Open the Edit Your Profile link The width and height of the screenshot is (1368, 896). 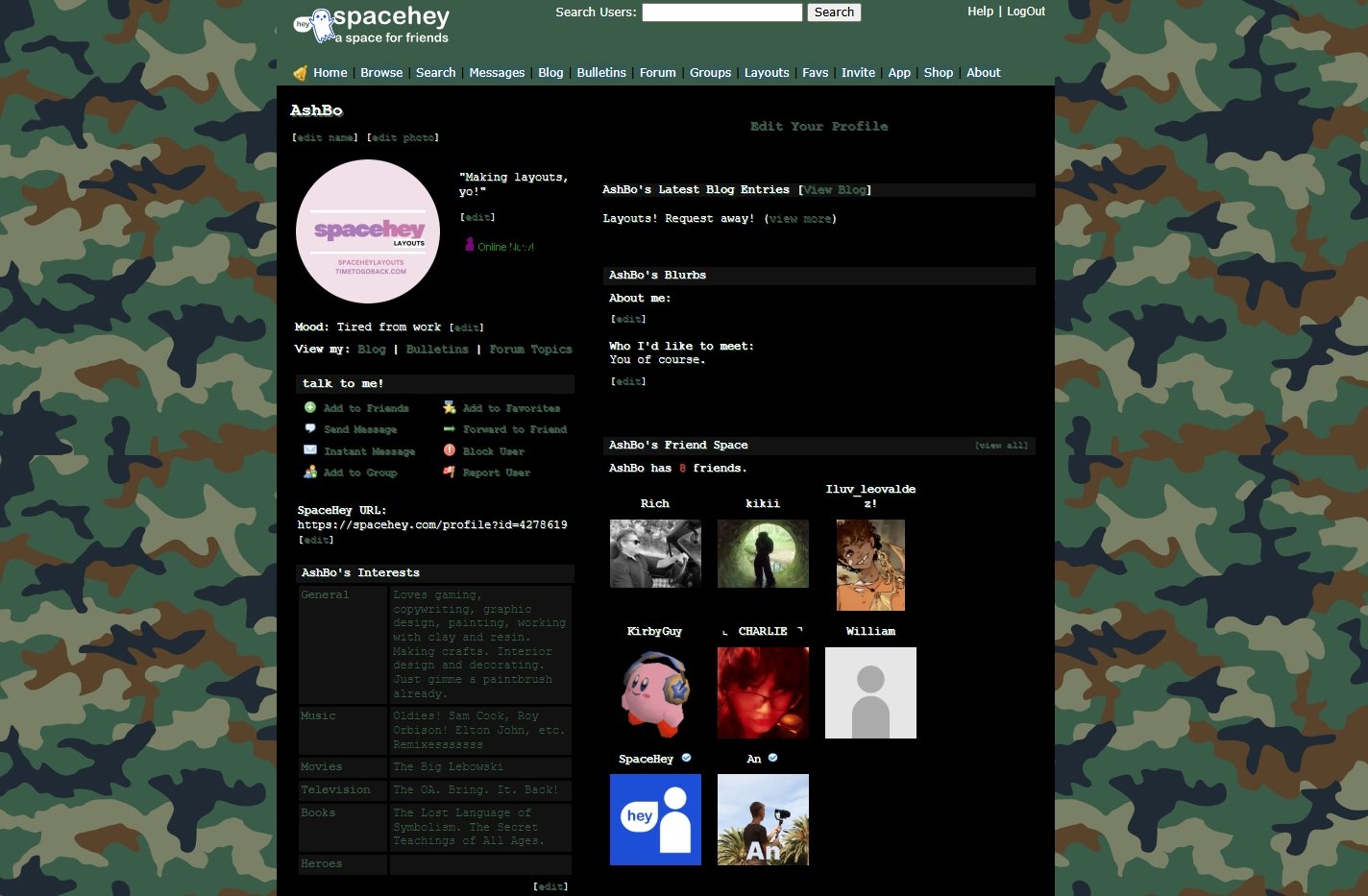coord(818,127)
